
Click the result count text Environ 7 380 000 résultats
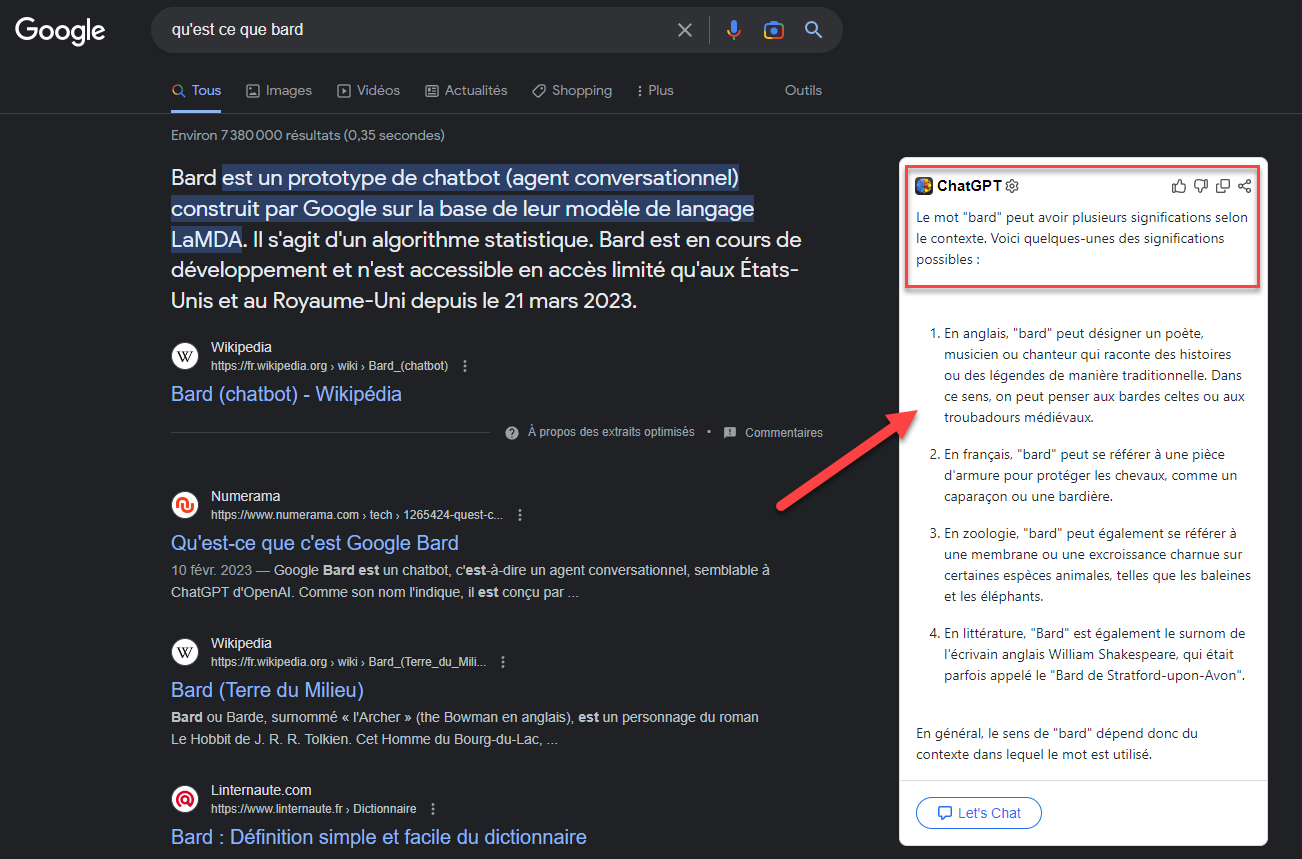point(308,135)
